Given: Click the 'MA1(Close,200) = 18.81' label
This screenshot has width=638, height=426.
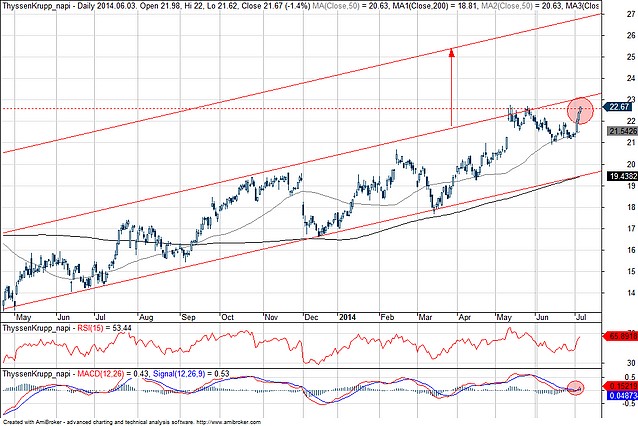Looking at the screenshot, I should (x=435, y=6).
